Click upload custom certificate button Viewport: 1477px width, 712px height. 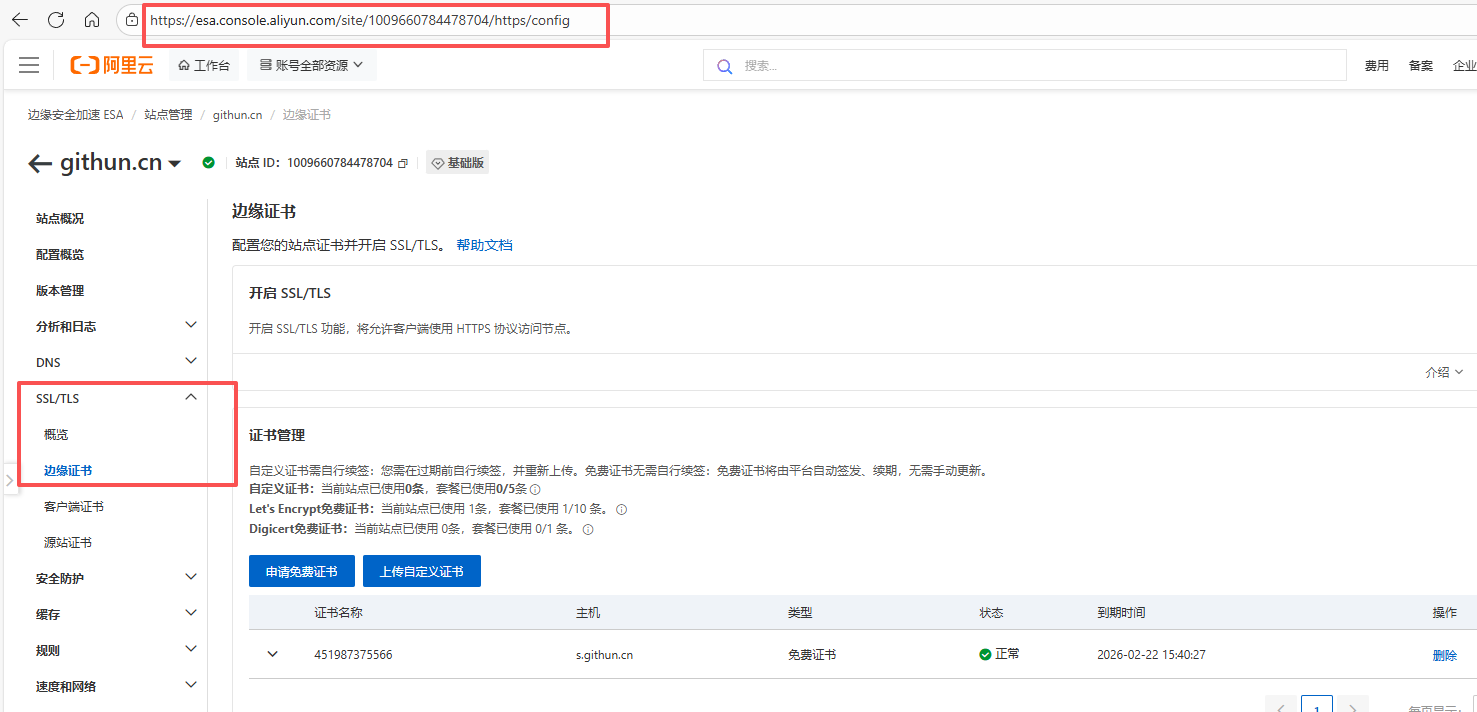coord(421,572)
